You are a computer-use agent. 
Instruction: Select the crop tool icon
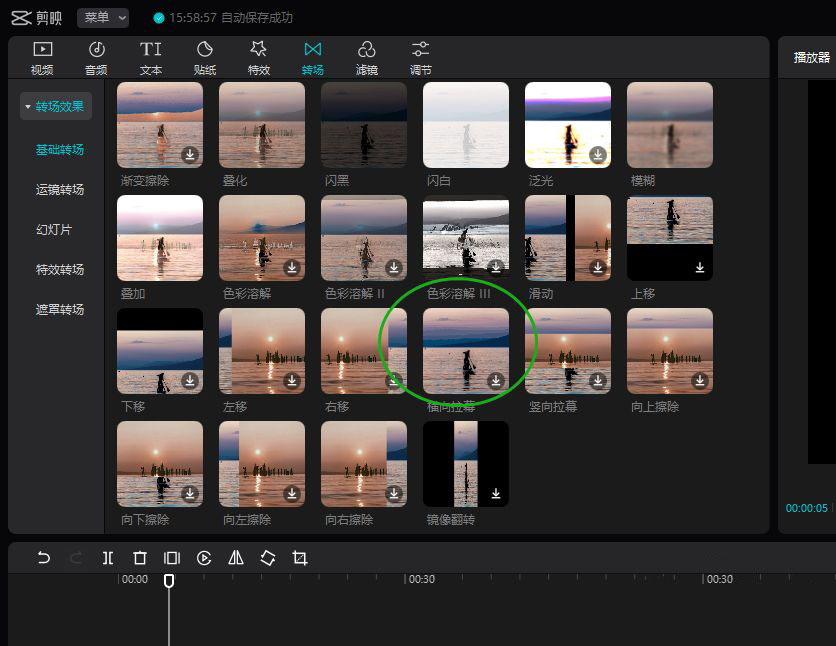[300, 558]
